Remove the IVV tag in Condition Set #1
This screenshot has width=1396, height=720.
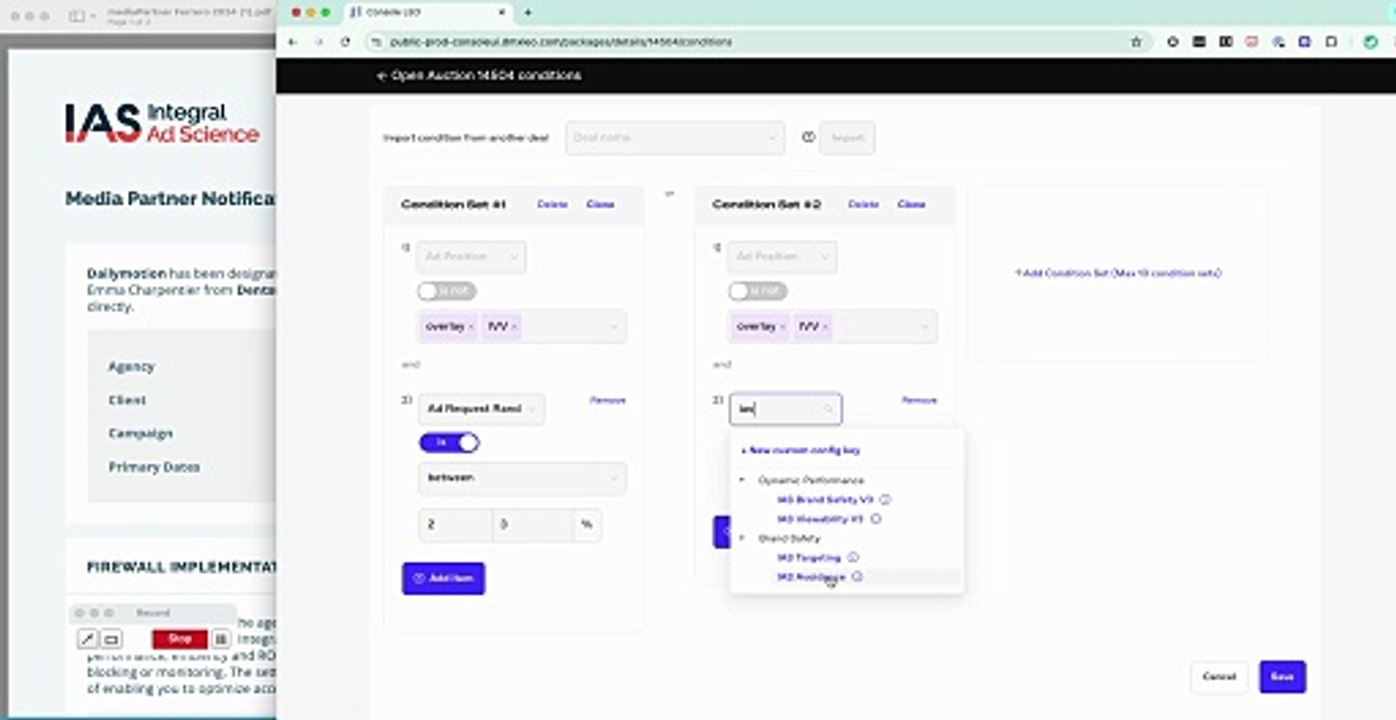513,327
